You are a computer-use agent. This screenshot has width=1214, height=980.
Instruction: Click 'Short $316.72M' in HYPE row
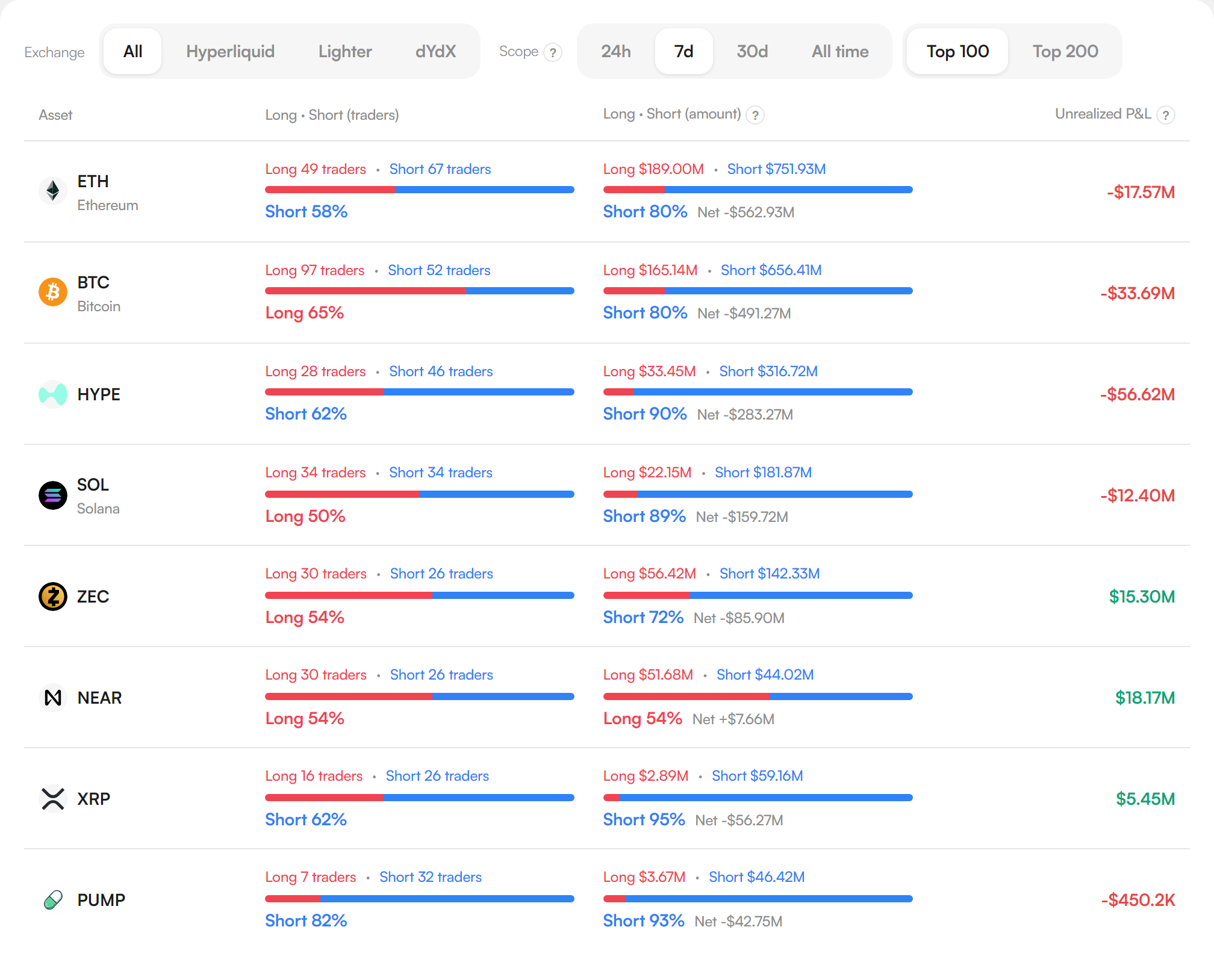point(768,371)
